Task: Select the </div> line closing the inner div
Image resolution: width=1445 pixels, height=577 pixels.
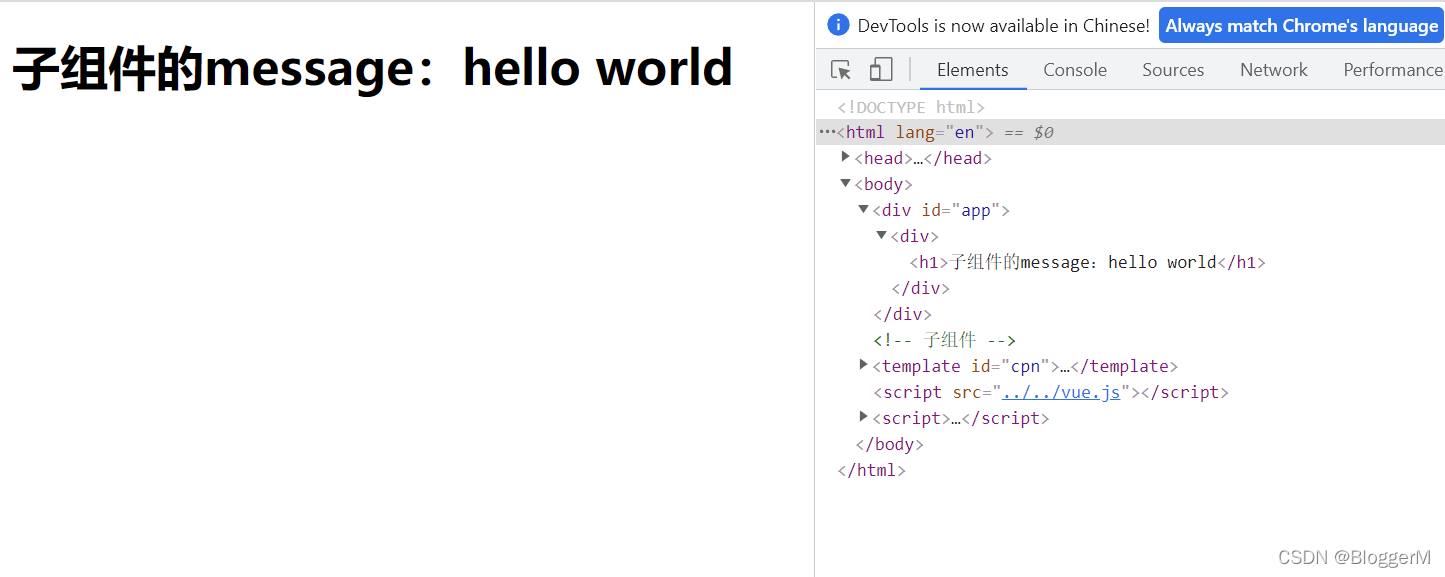Action: click(x=921, y=288)
